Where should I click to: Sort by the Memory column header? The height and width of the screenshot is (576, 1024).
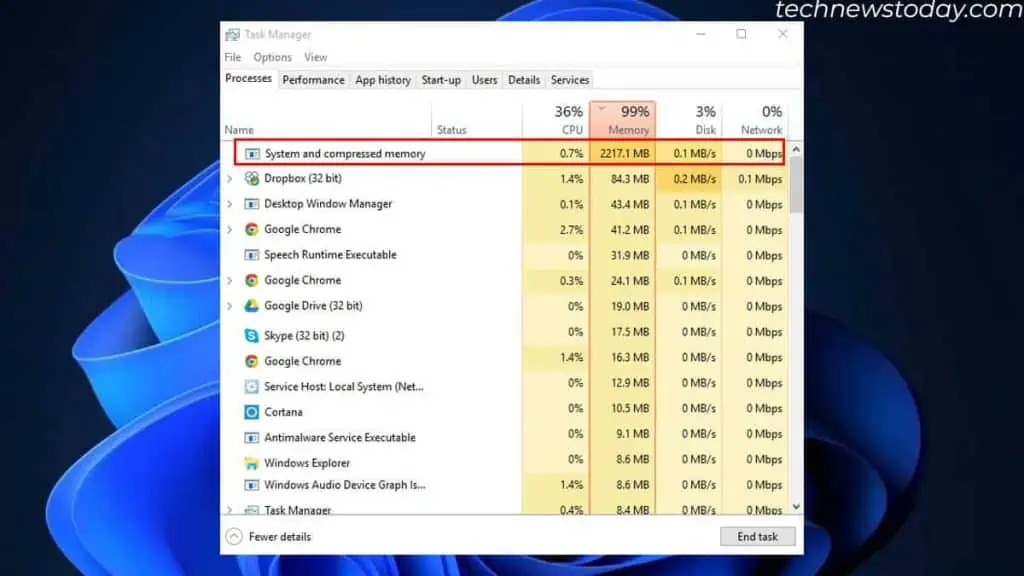pos(623,120)
